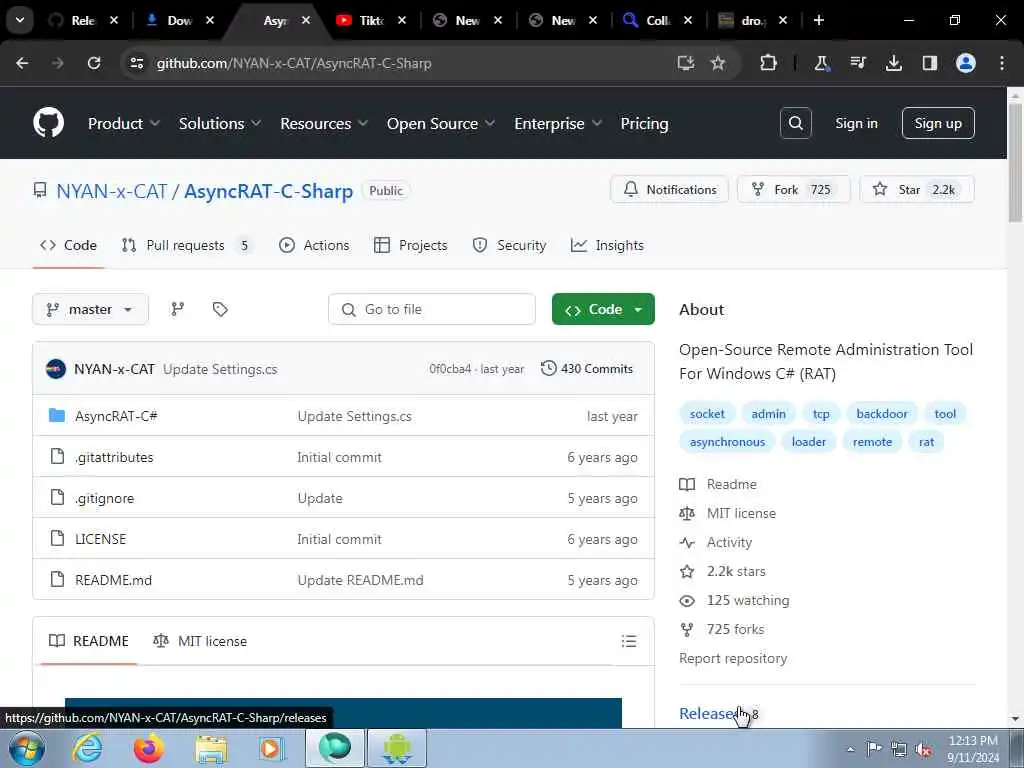Open the Report repository link
This screenshot has width=1024, height=768.
click(733, 658)
